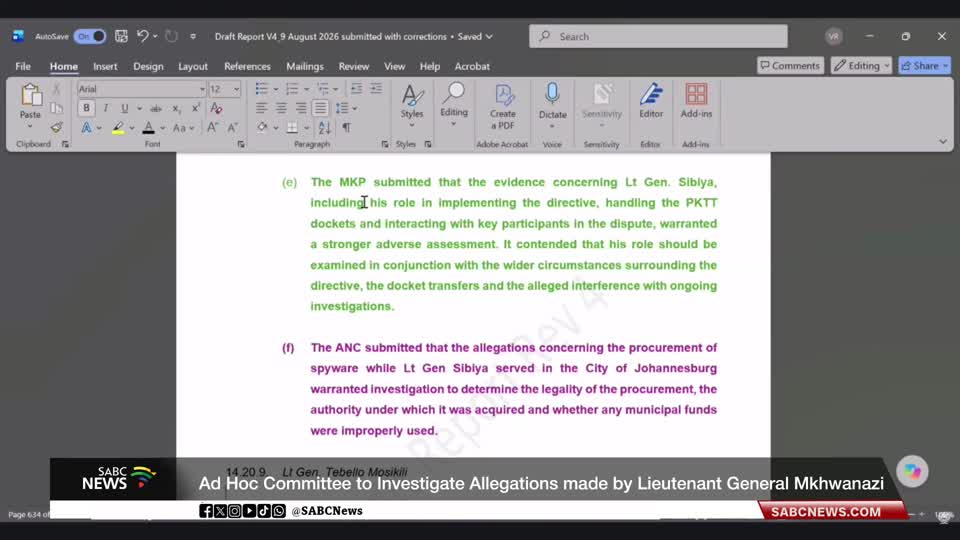Open the File menu
The width and height of the screenshot is (960, 540).
pyautogui.click(x=23, y=66)
